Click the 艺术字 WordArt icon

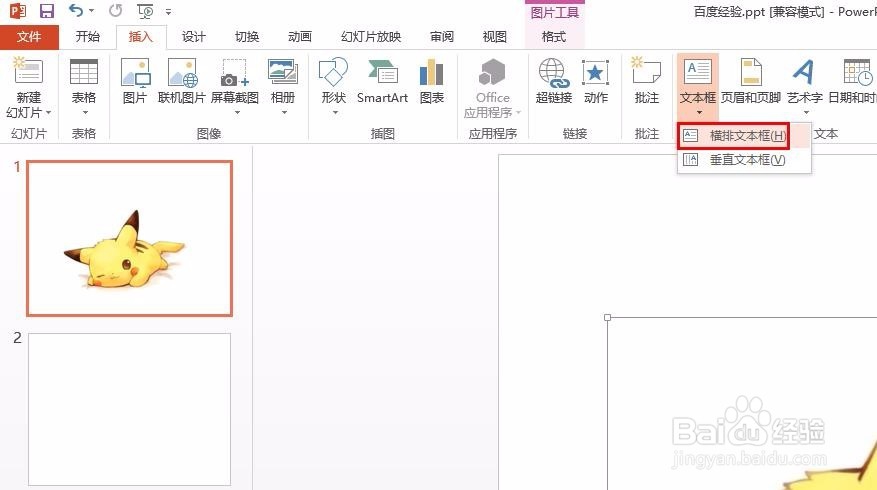[x=804, y=72]
